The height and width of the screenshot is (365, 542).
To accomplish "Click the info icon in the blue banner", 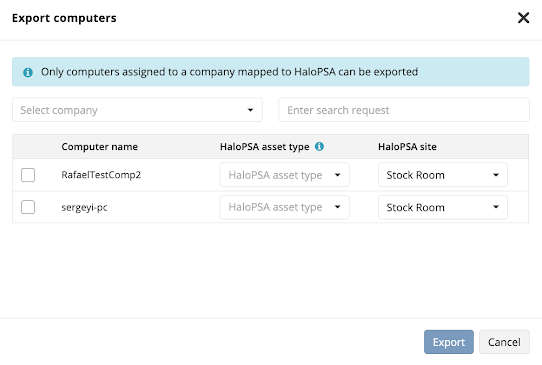I will tap(28, 72).
